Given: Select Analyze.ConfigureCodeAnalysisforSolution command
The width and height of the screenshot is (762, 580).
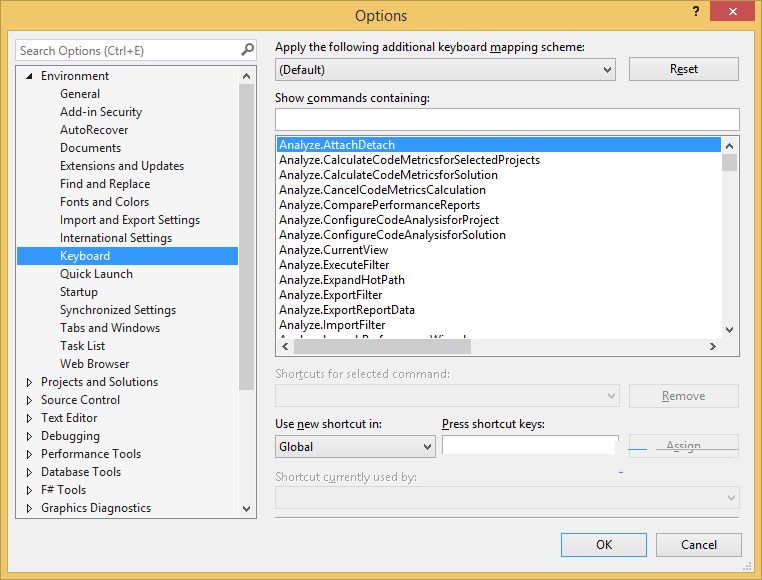Looking at the screenshot, I should [x=392, y=235].
